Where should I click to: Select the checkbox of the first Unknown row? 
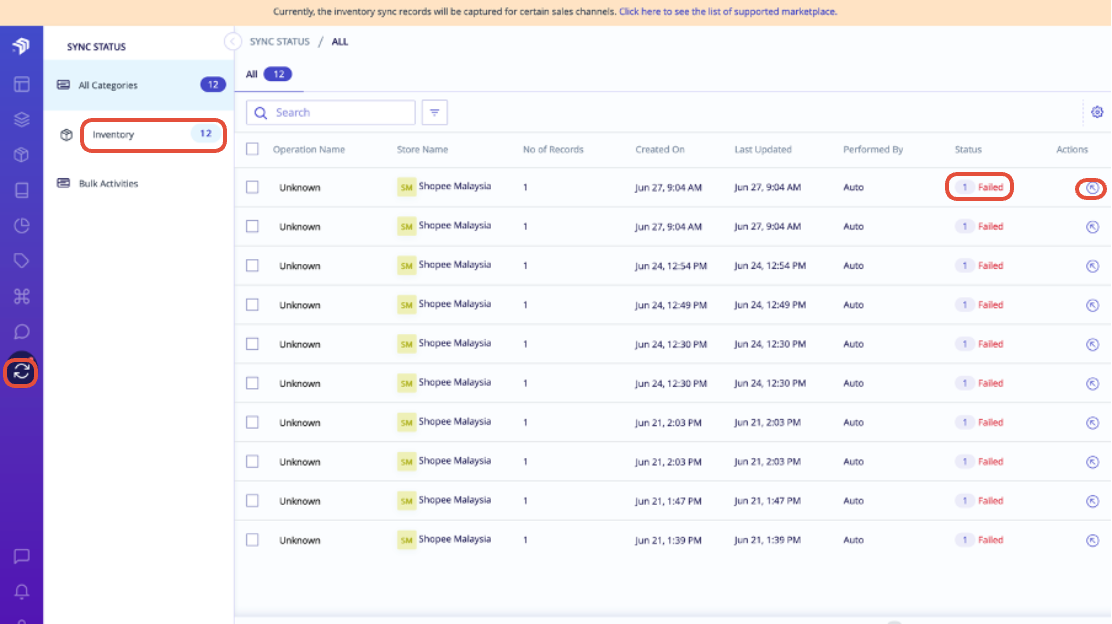coord(253,187)
